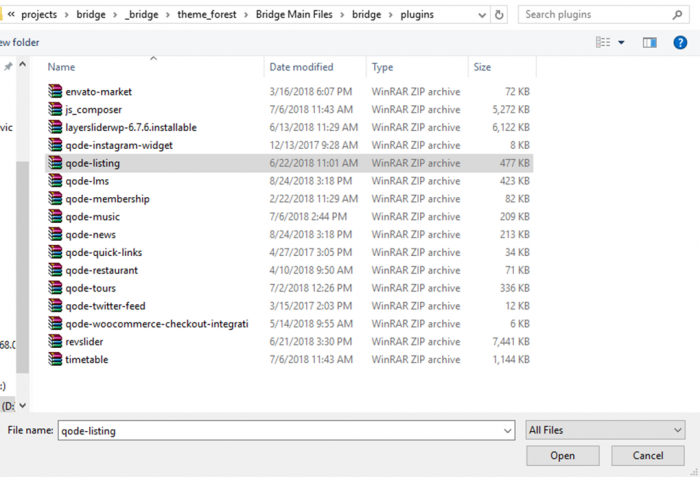
Task: Click the 4/27/2017 3:05 PM date
Action: (311, 252)
